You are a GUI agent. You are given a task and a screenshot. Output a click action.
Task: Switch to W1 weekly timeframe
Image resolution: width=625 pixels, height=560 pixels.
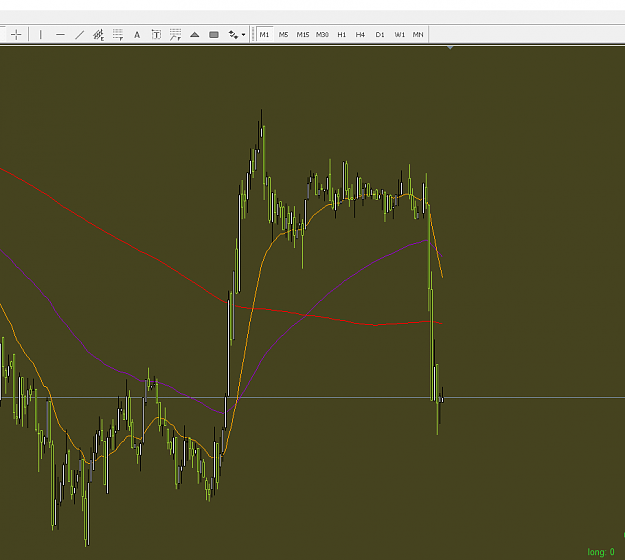tap(399, 35)
